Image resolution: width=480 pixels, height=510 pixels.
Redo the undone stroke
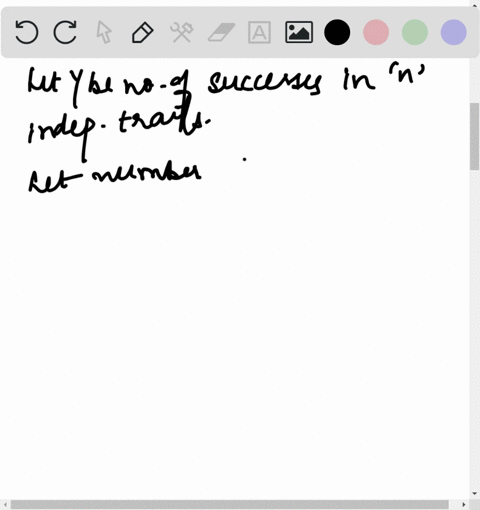(x=65, y=32)
